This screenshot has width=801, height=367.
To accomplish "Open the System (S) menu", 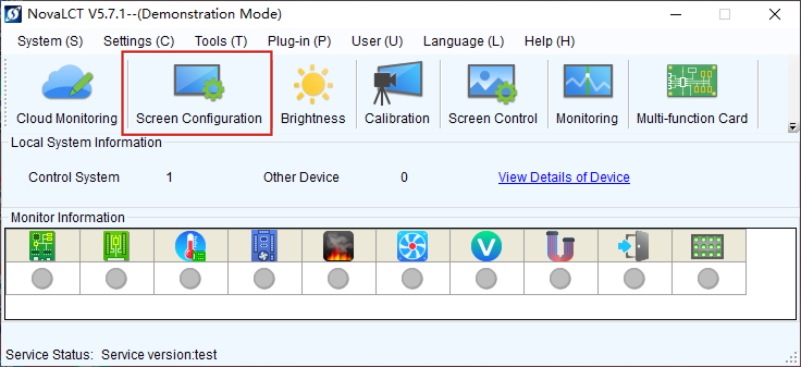I will [50, 41].
